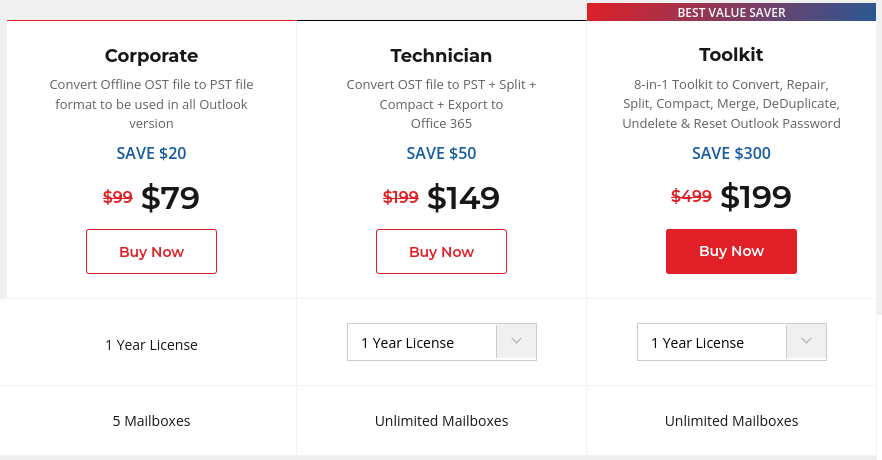Click Buy Now for Technician plan

(x=442, y=251)
